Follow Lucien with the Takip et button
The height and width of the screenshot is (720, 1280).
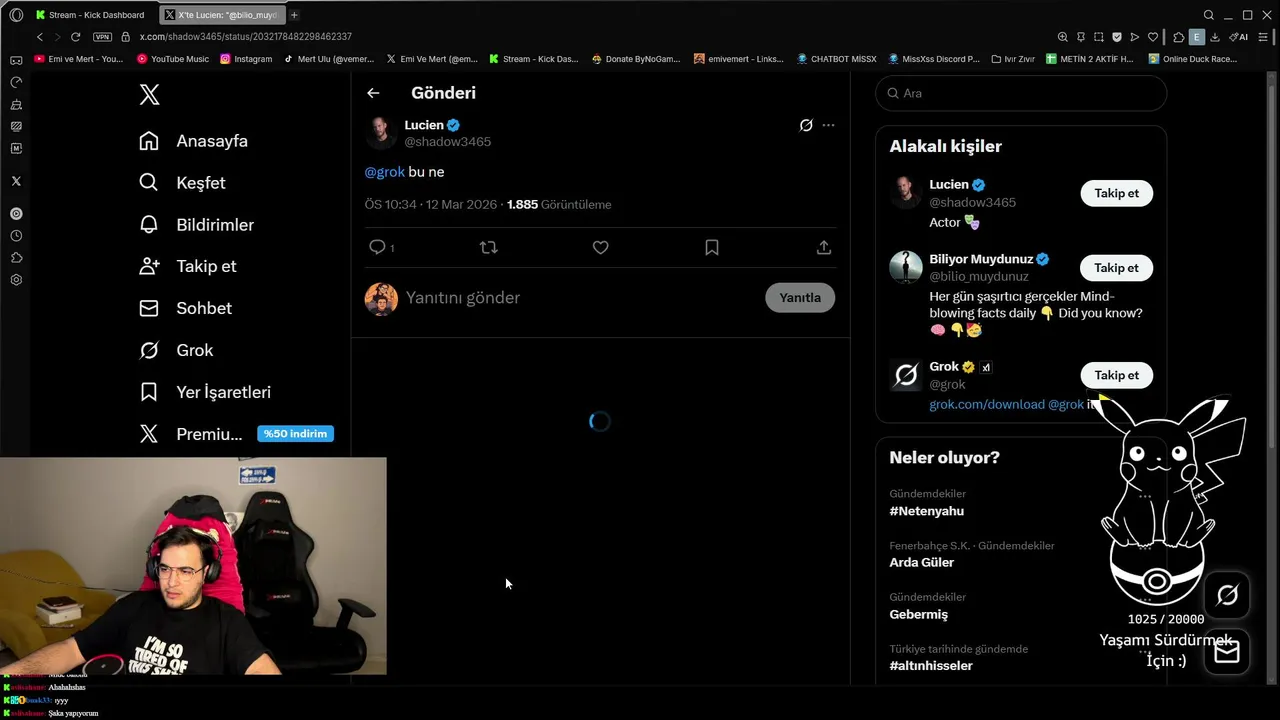1116,193
